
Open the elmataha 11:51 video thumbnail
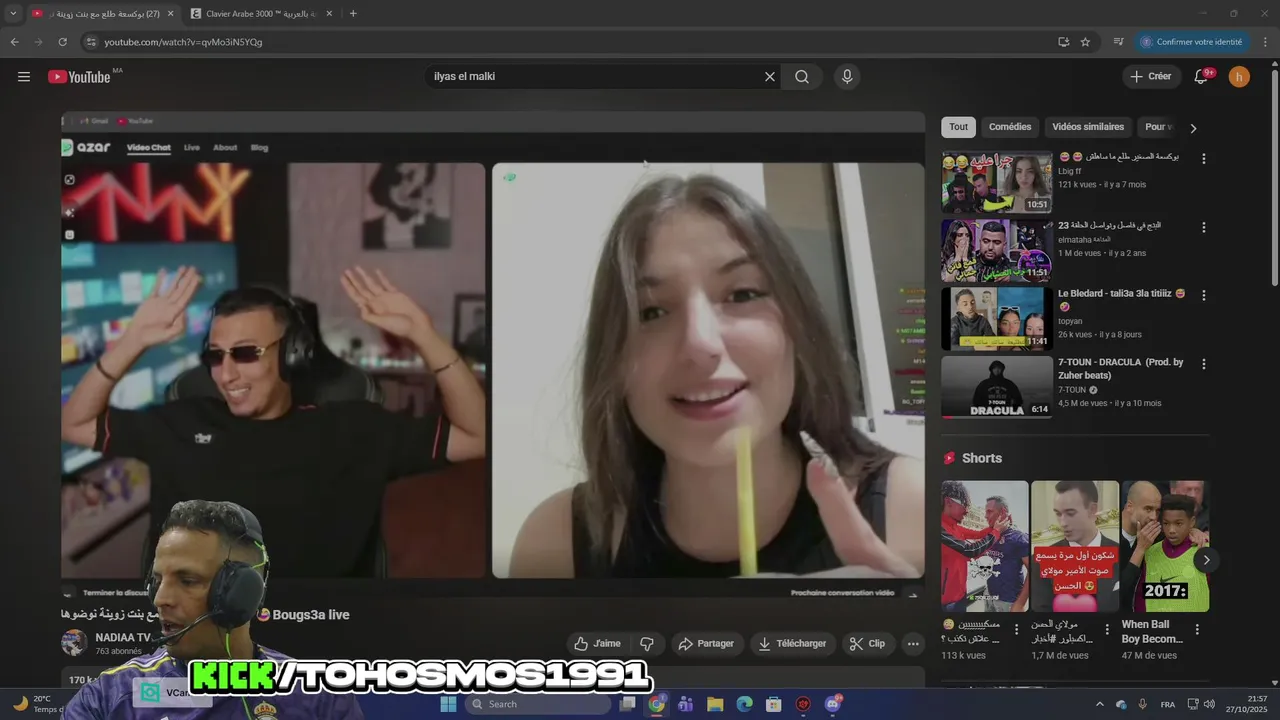(x=997, y=251)
